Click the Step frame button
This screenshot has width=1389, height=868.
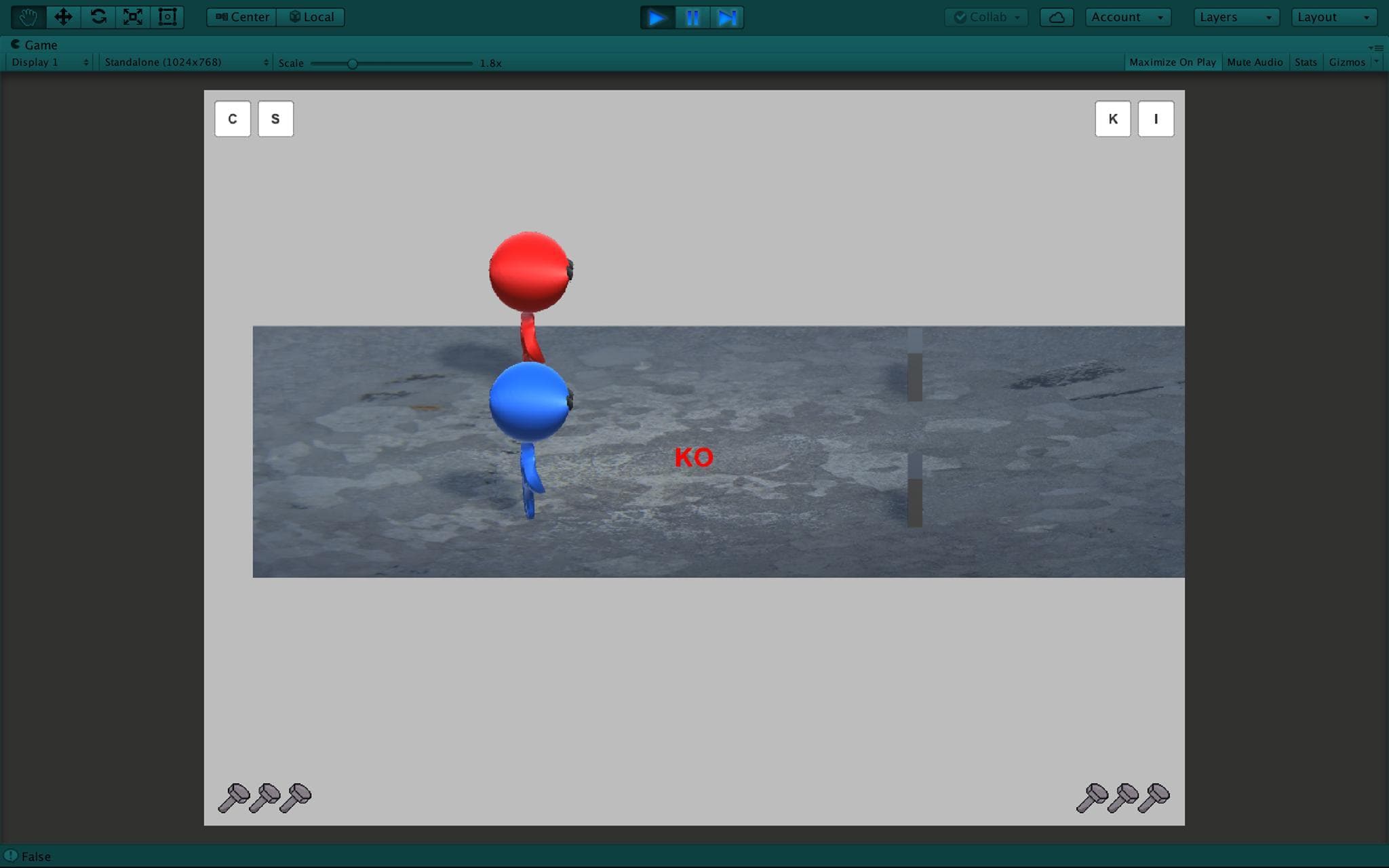tap(727, 18)
